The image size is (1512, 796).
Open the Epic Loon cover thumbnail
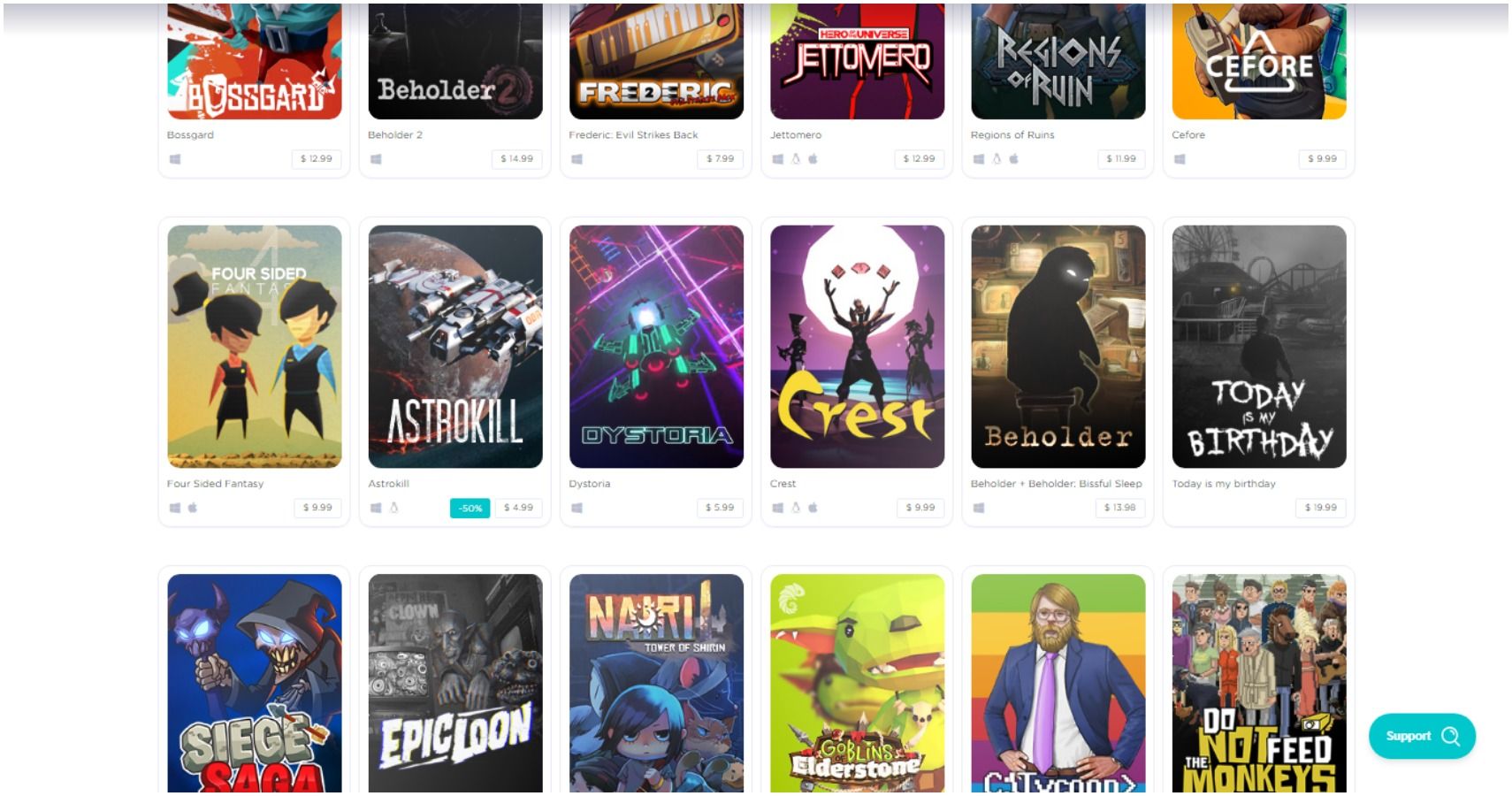[x=455, y=683]
